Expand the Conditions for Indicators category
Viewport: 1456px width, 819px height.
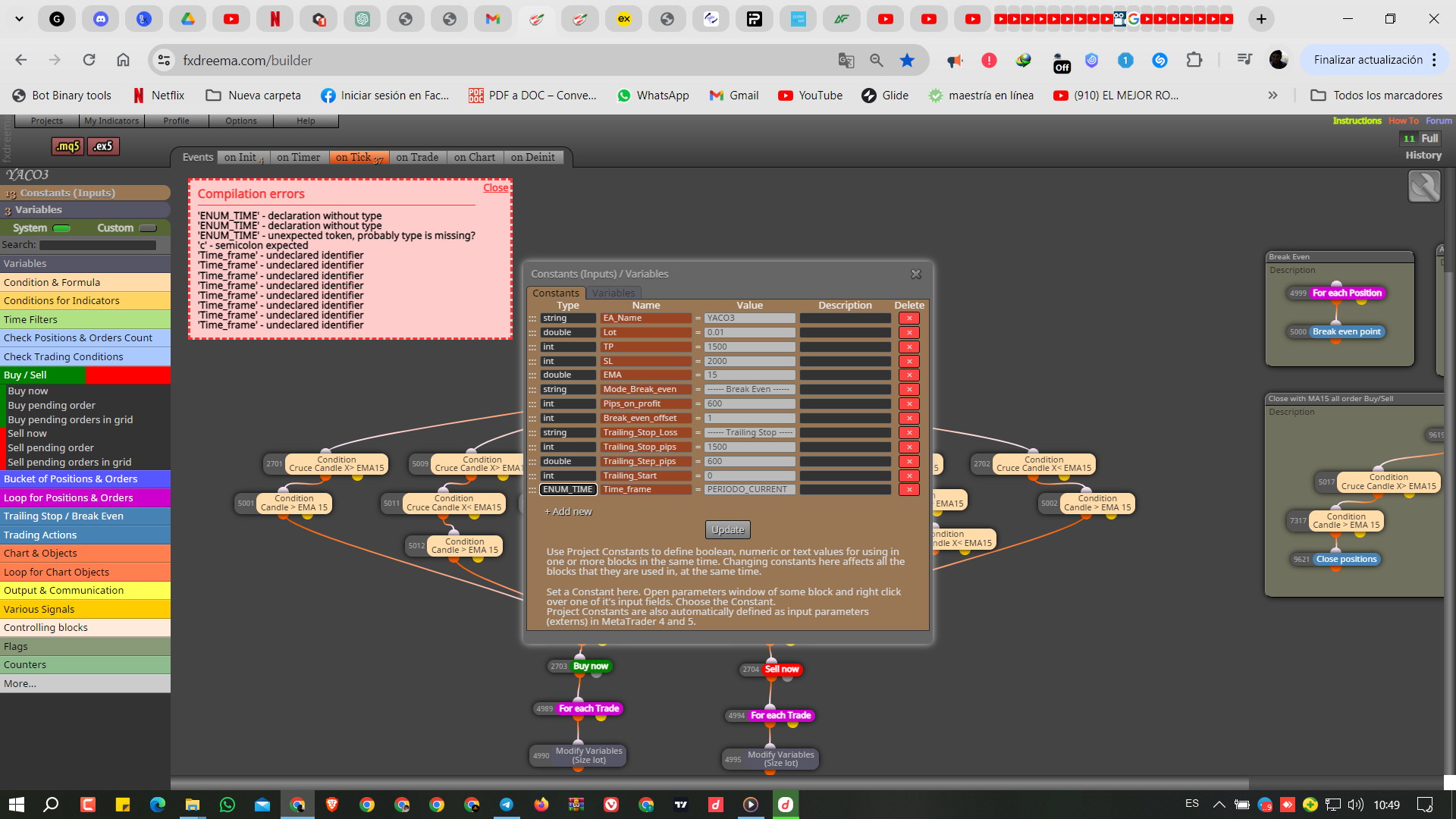[85, 301]
